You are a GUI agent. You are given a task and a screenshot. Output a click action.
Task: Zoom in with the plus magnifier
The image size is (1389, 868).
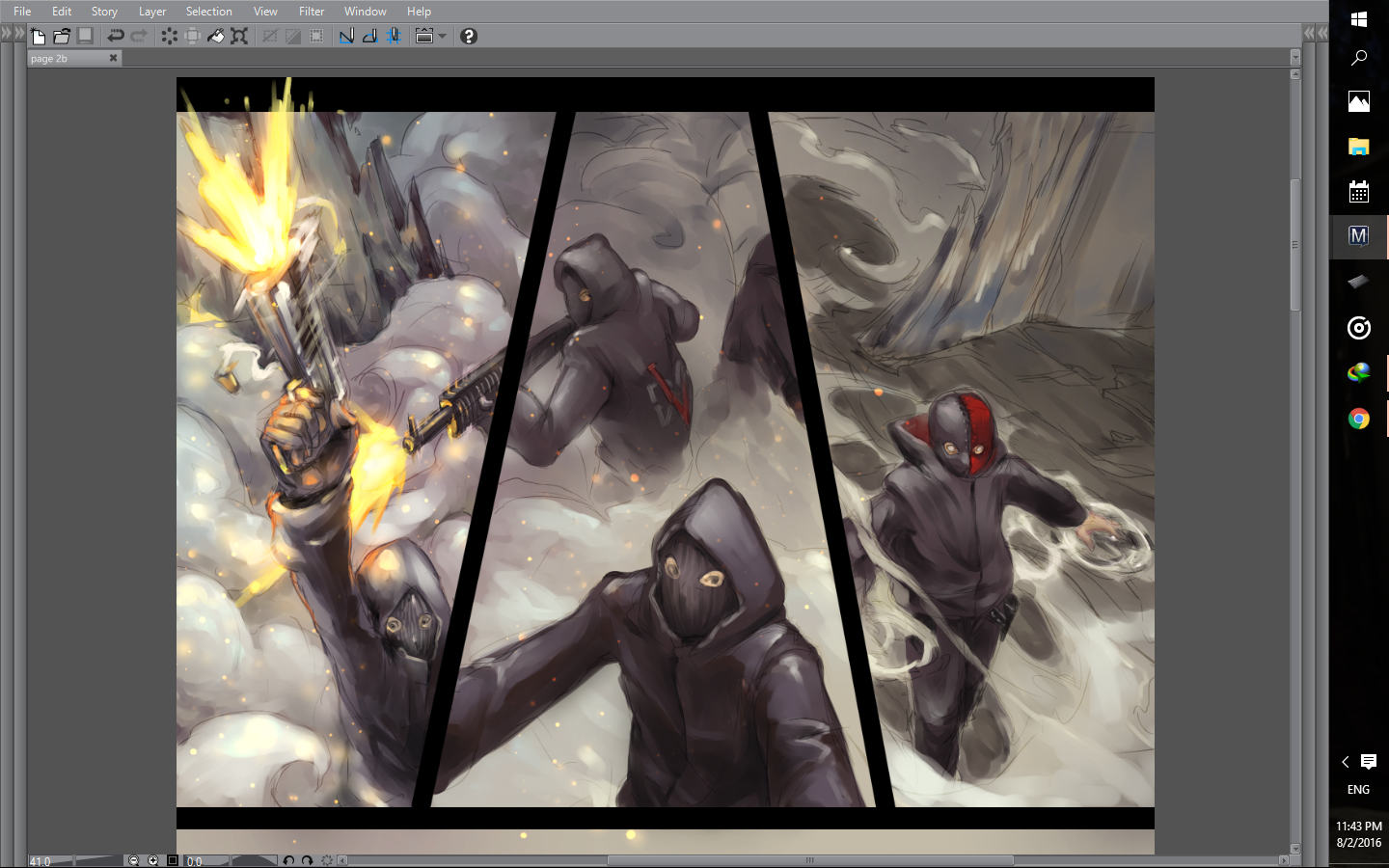(x=152, y=860)
